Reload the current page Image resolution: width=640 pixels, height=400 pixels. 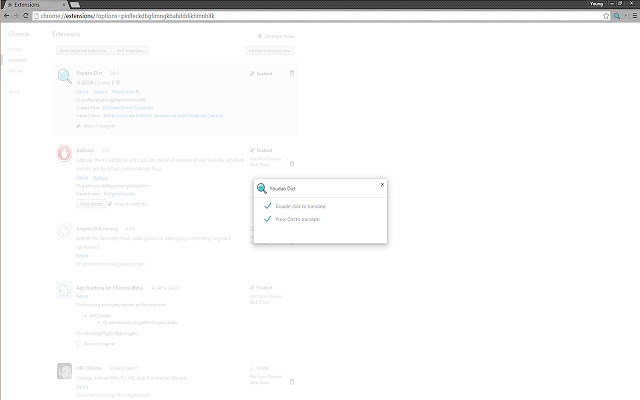26,16
